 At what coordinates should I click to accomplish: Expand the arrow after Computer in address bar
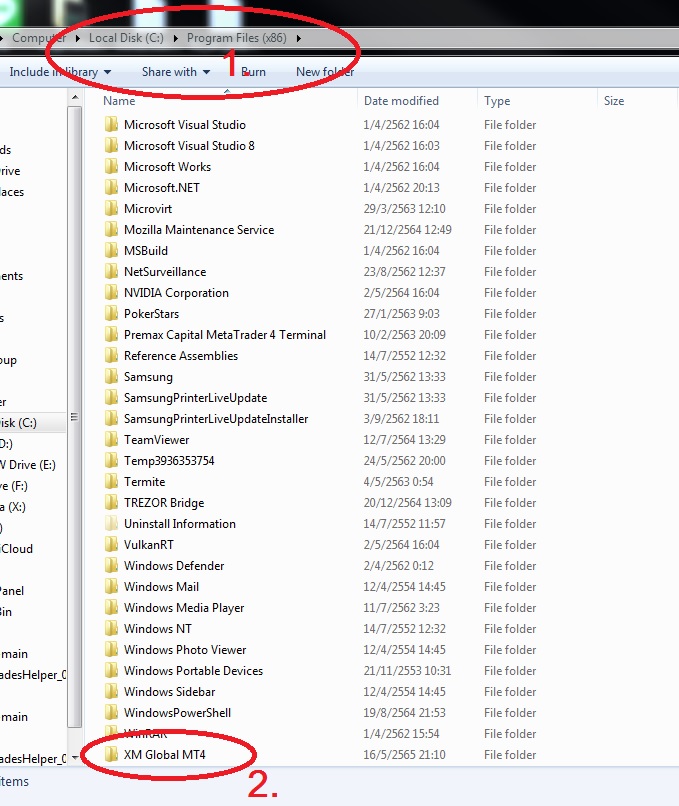click(77, 39)
